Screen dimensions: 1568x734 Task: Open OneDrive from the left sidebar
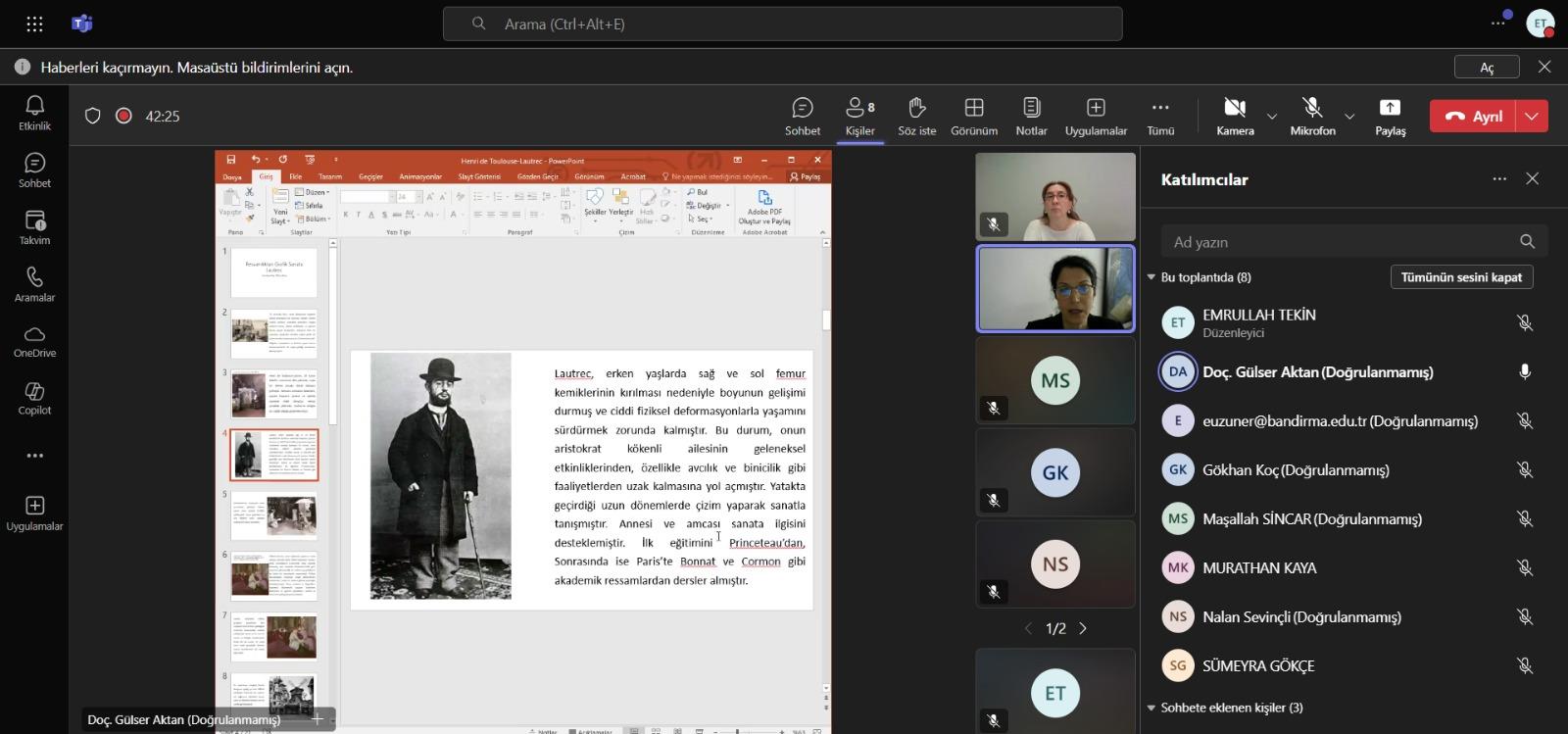pyautogui.click(x=34, y=340)
